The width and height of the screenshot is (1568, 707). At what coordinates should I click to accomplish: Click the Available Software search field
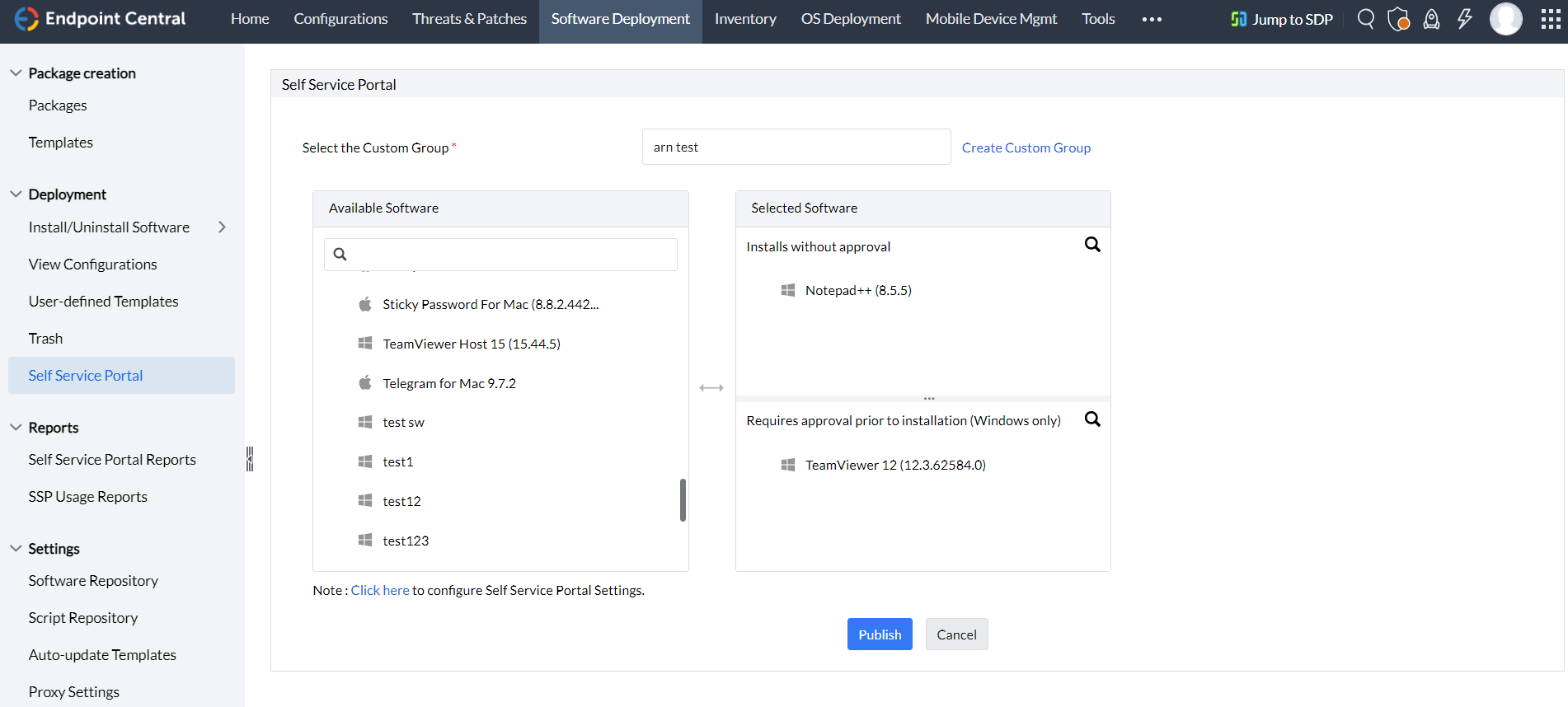(500, 255)
